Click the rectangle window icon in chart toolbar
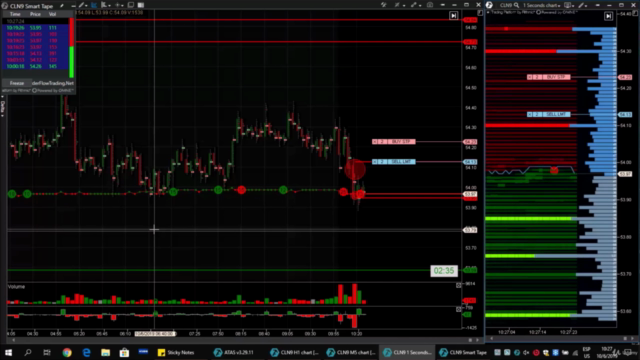The width and height of the screenshot is (640, 360). click(131, 5)
